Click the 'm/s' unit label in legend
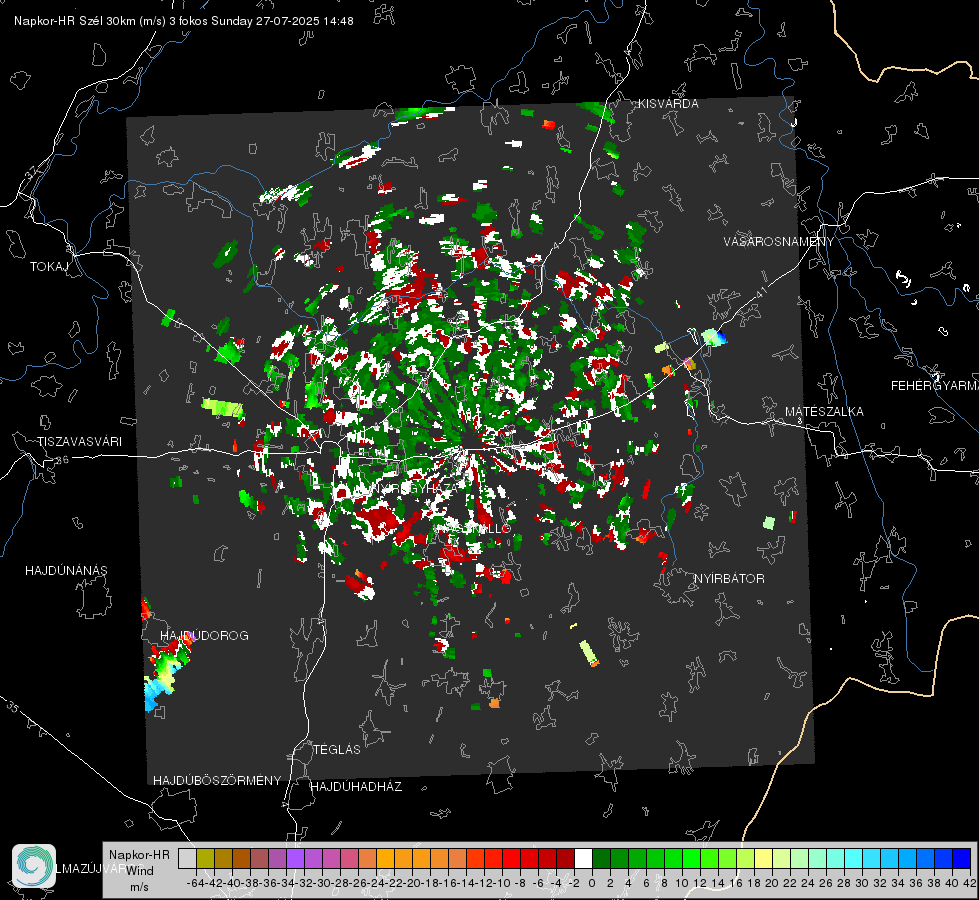This screenshot has height=900, width=979. click(139, 887)
